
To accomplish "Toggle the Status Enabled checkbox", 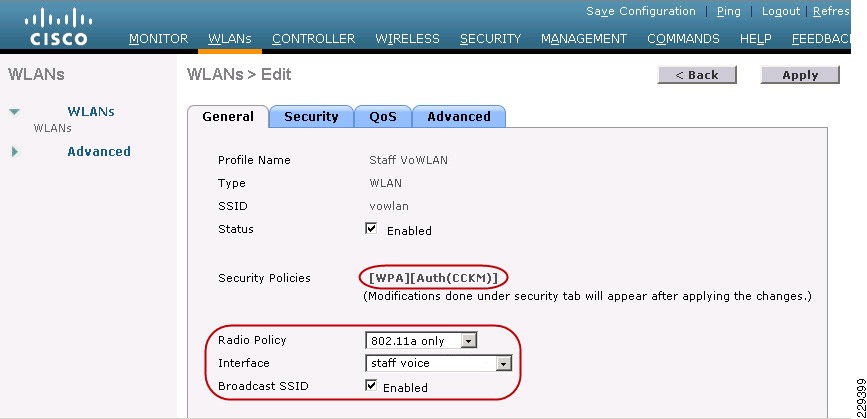I will coord(371,229).
